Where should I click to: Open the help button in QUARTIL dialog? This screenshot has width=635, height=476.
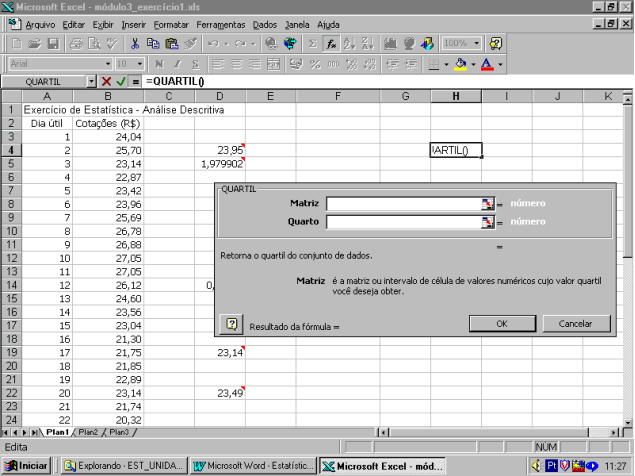[231, 324]
